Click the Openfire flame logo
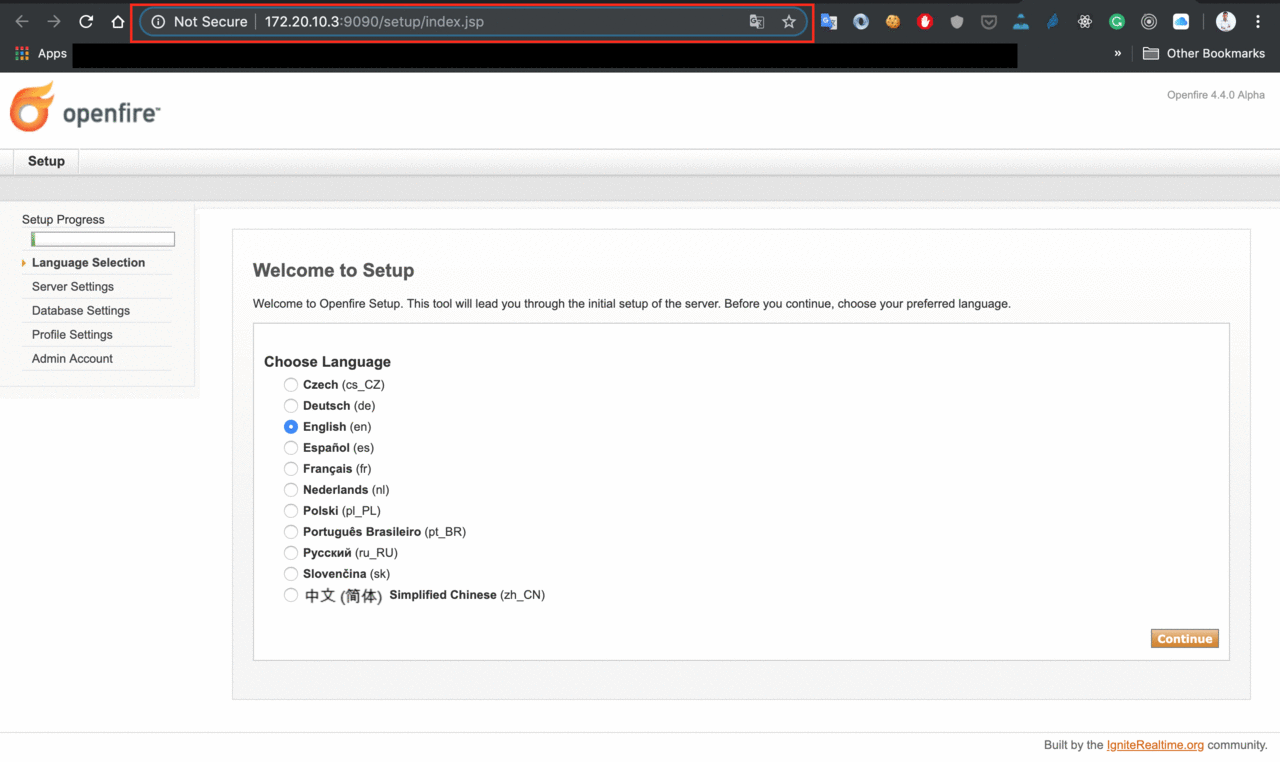Image resolution: width=1280 pixels, height=762 pixels. click(32, 108)
